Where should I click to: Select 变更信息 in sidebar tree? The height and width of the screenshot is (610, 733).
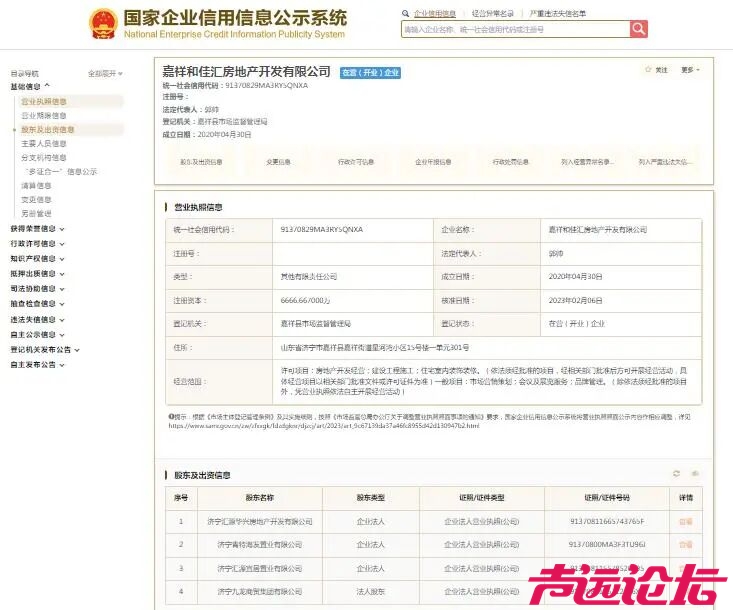pos(36,200)
